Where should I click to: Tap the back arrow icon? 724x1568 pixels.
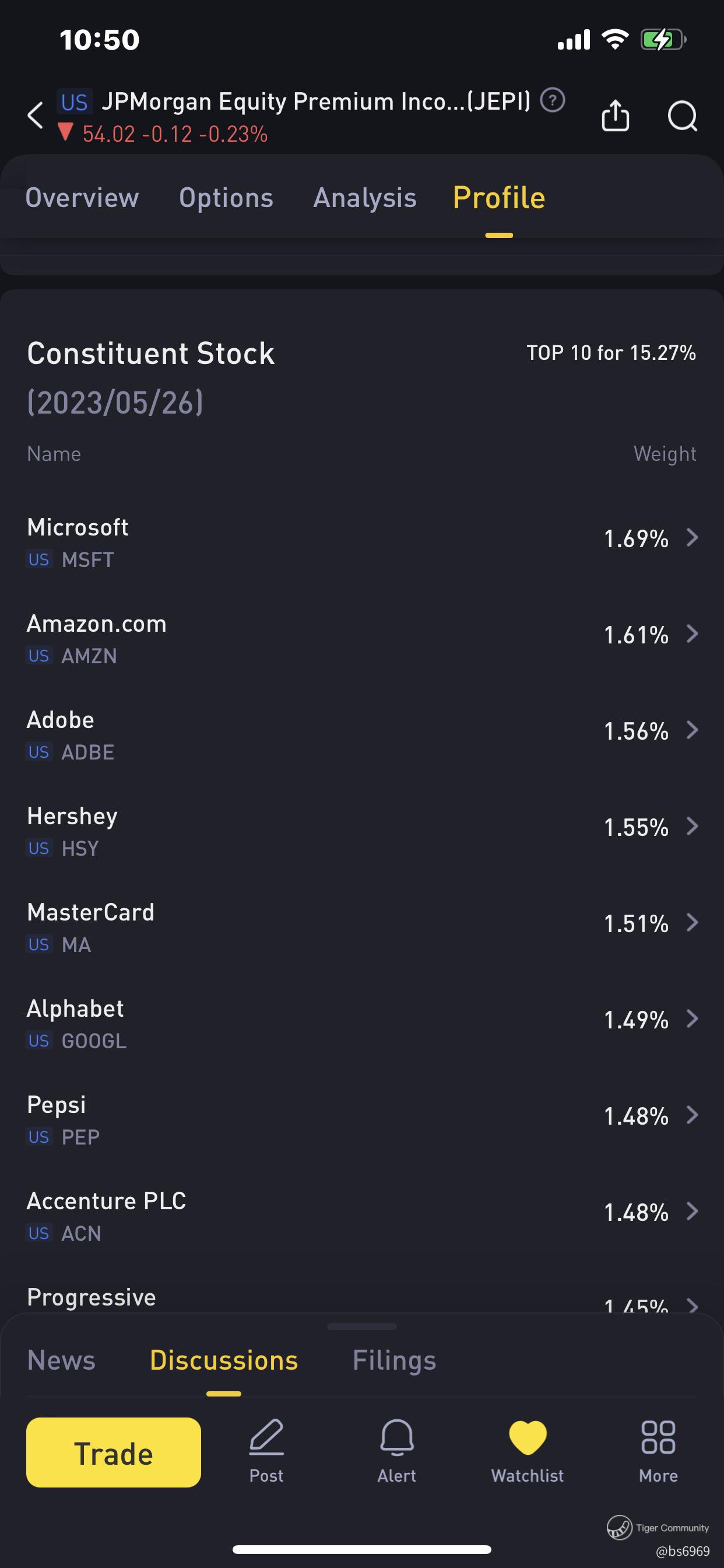click(36, 116)
